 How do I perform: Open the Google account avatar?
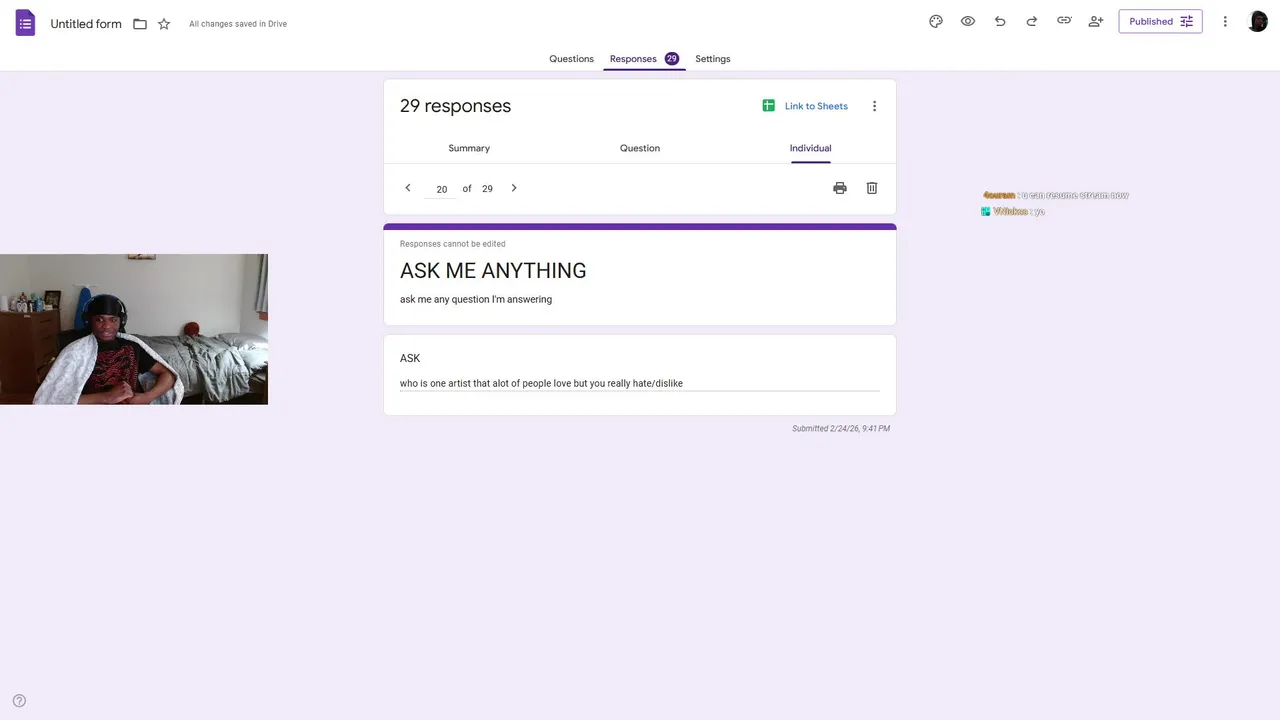coord(1258,21)
